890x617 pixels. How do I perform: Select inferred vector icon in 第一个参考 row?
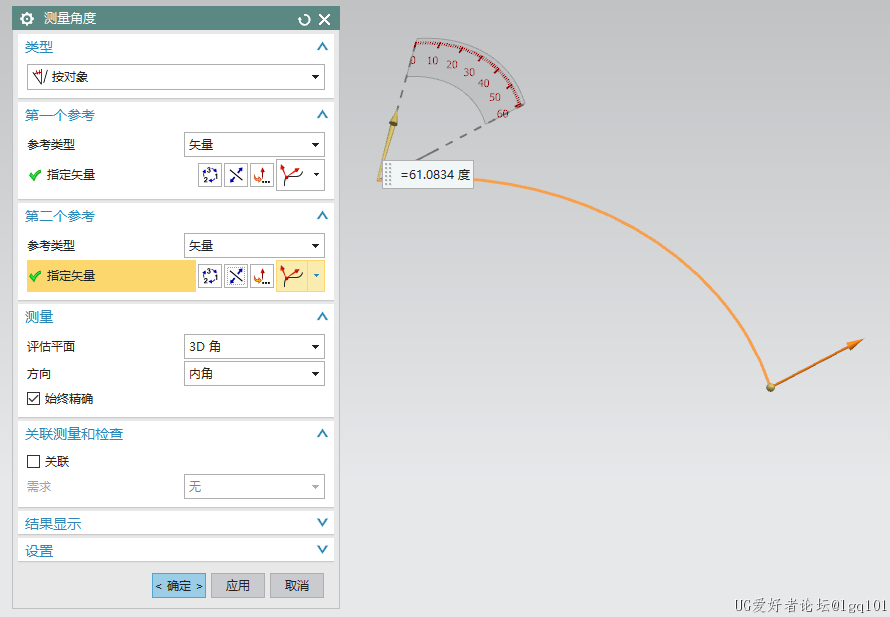pos(292,175)
